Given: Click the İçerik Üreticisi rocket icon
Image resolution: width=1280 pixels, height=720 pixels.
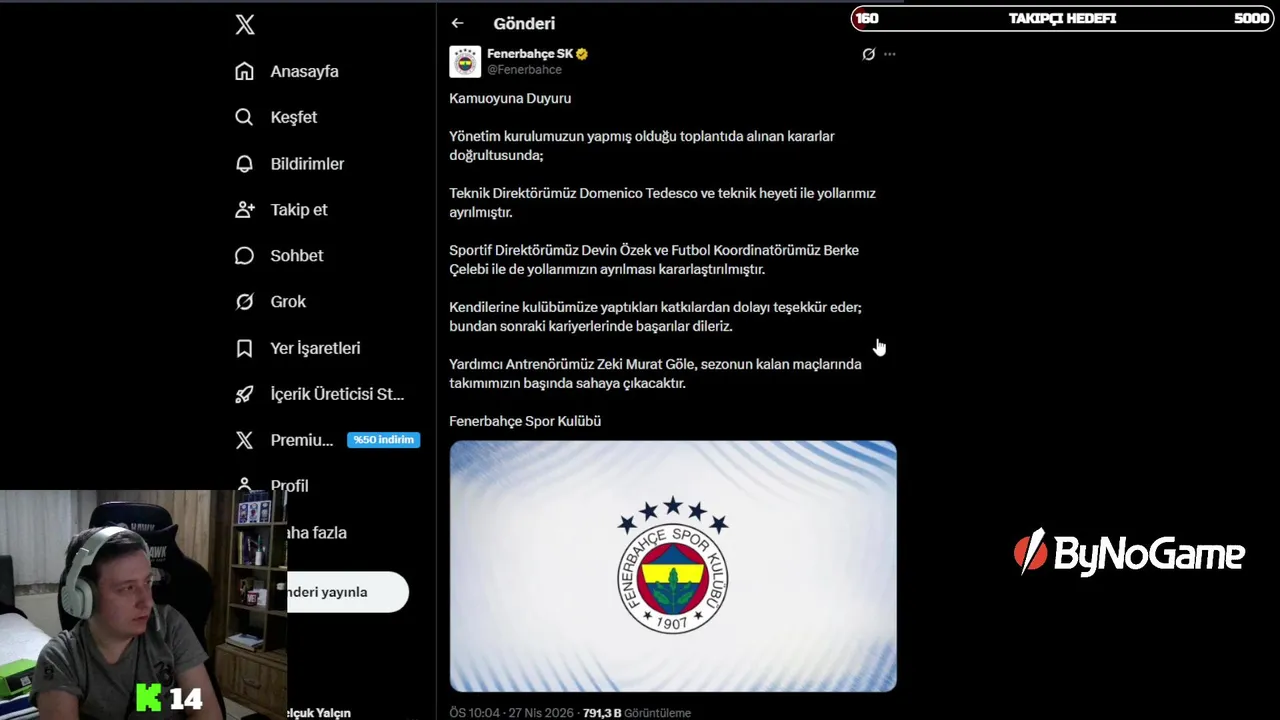Looking at the screenshot, I should [244, 394].
